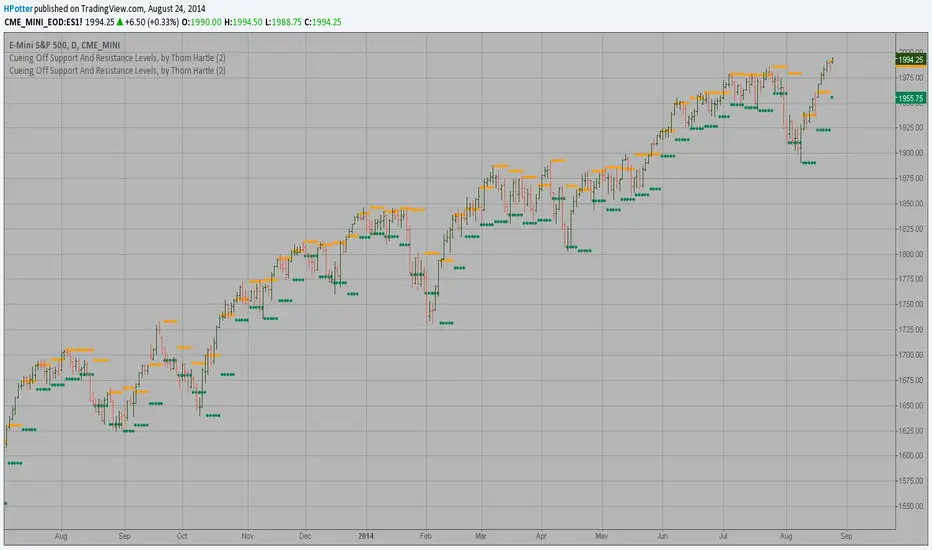Viewport: 932px width, 550px height.
Task: Click the green 1955.75 price tag on the axis
Action: [911, 98]
